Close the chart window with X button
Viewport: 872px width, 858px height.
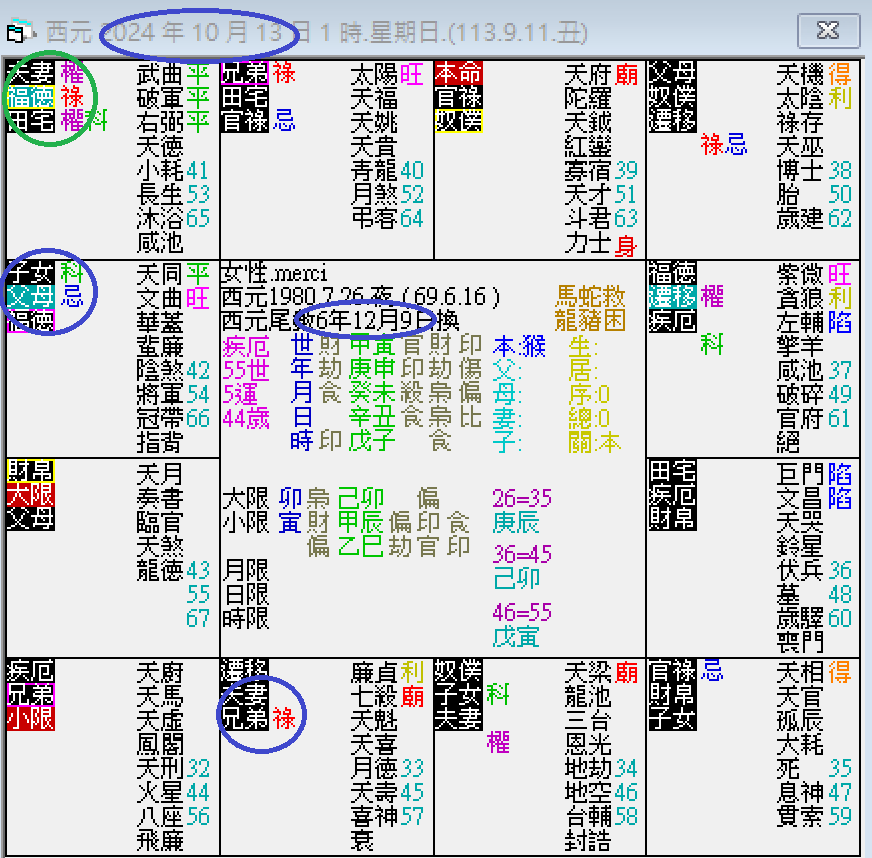click(828, 31)
